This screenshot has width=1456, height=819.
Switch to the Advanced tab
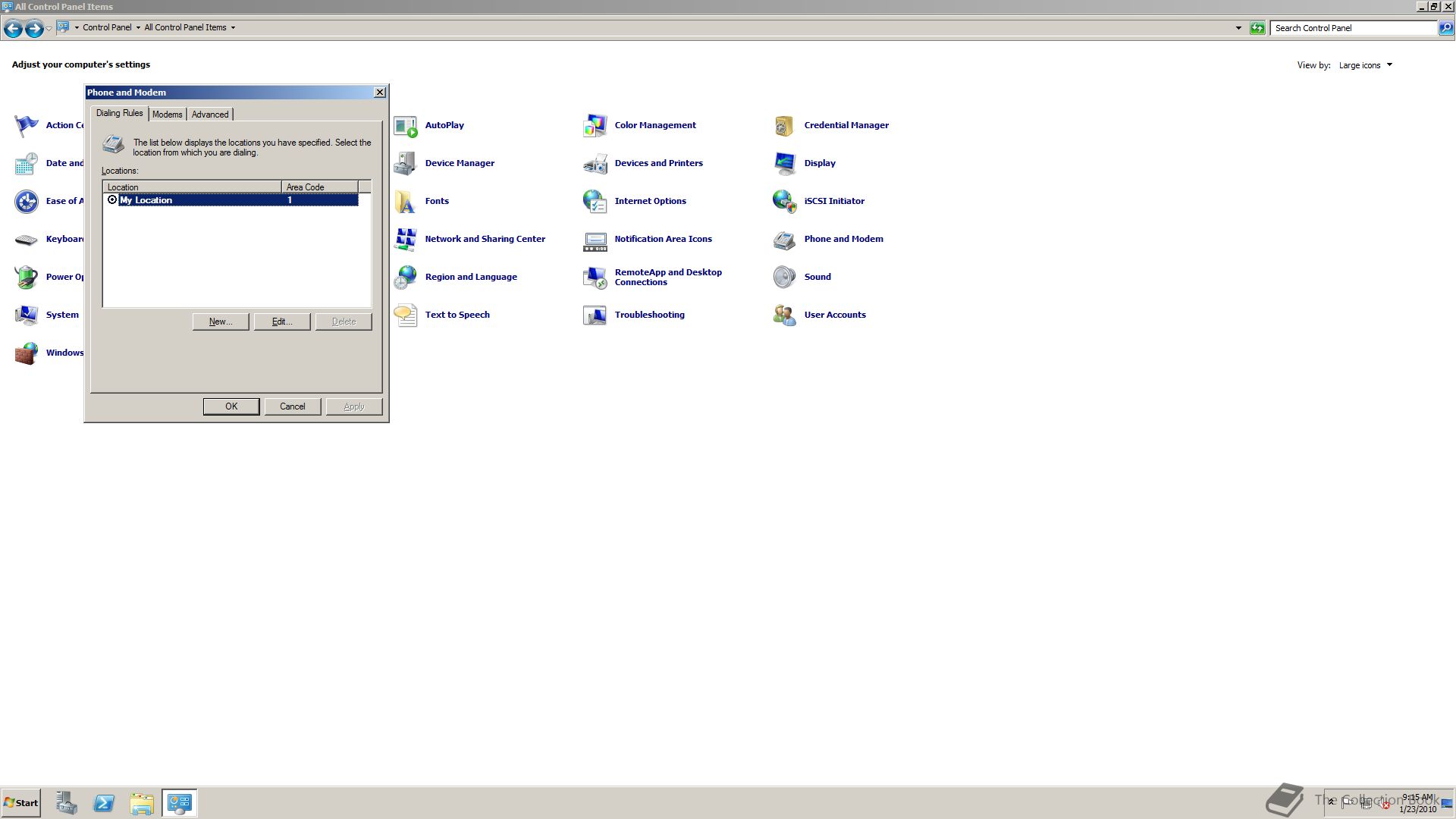(x=210, y=115)
